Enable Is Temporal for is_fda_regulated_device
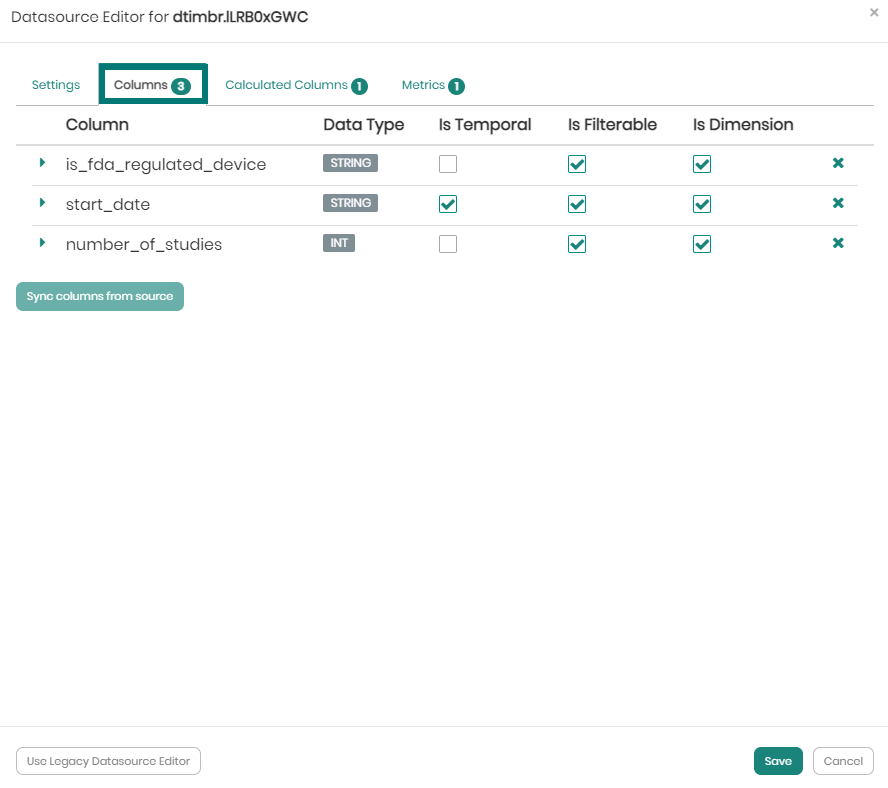Viewport: 888px width, 788px height. (448, 164)
